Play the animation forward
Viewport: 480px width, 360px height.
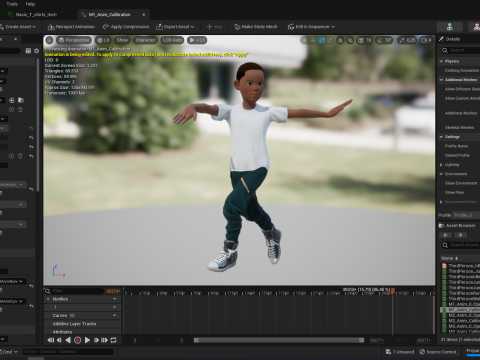pos(87,340)
